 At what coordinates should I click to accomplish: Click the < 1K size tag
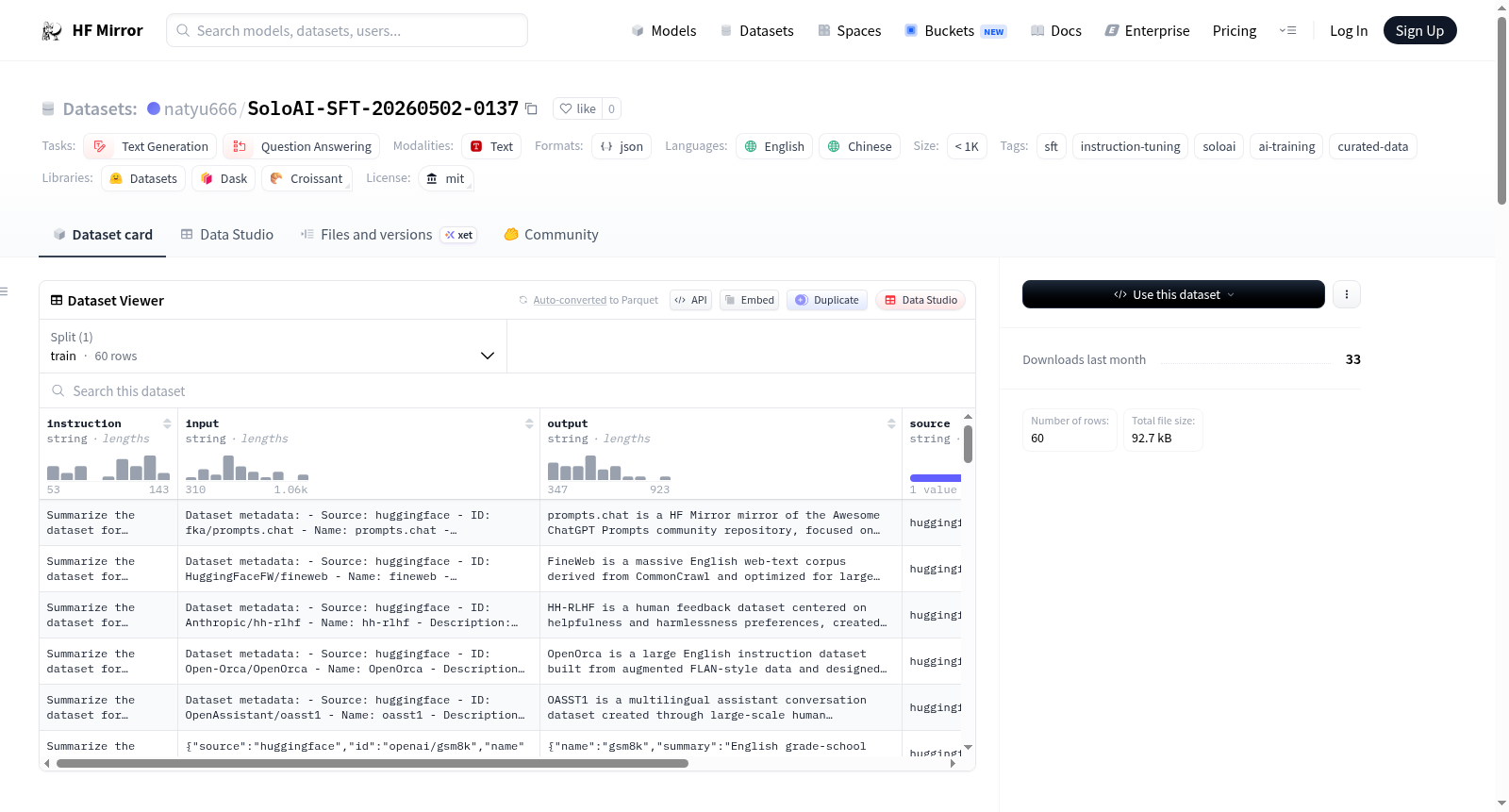coord(966,146)
